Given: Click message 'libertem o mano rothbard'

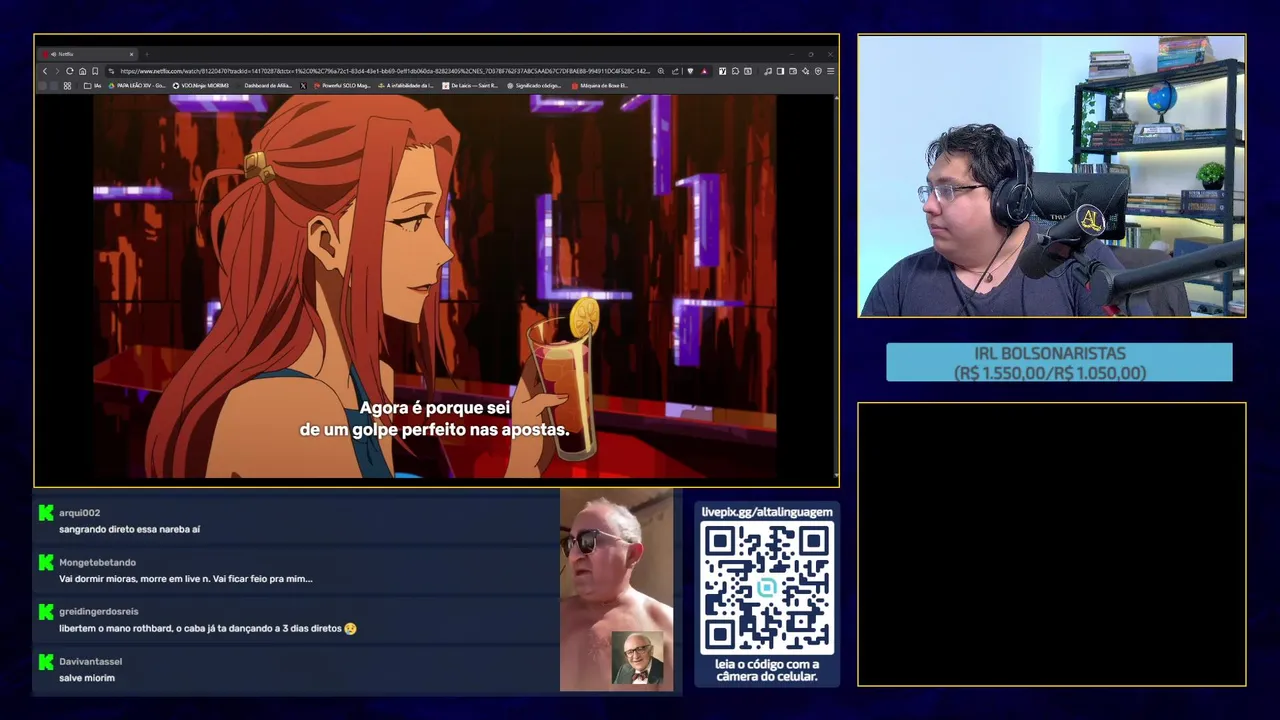Looking at the screenshot, I should point(207,628).
